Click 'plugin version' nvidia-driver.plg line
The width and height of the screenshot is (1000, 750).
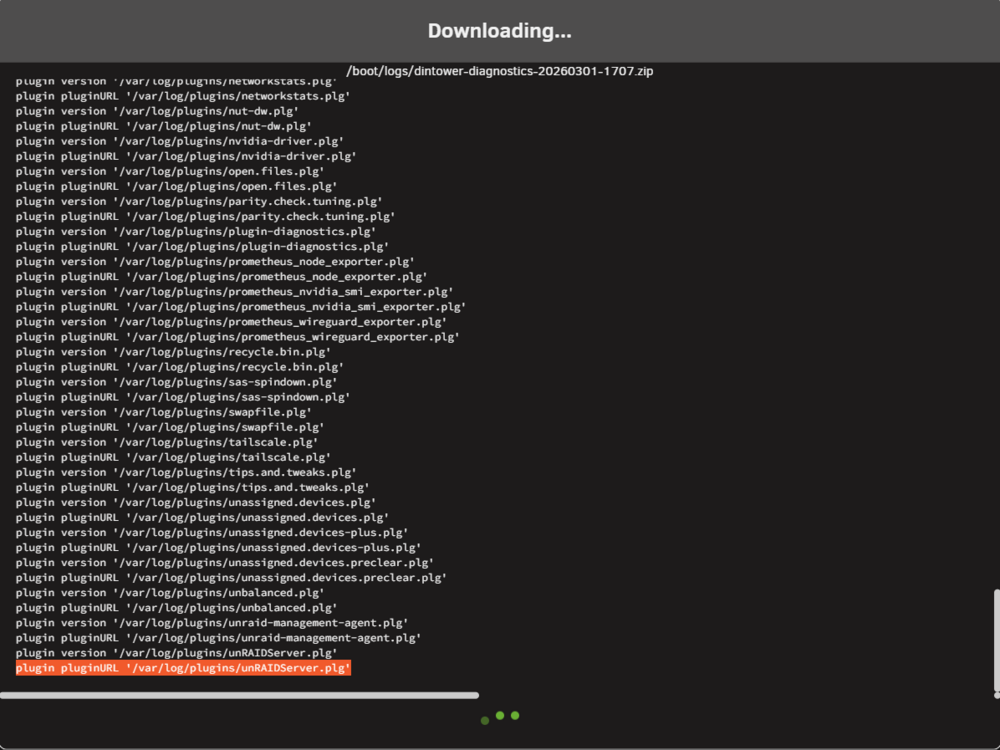(x=180, y=141)
